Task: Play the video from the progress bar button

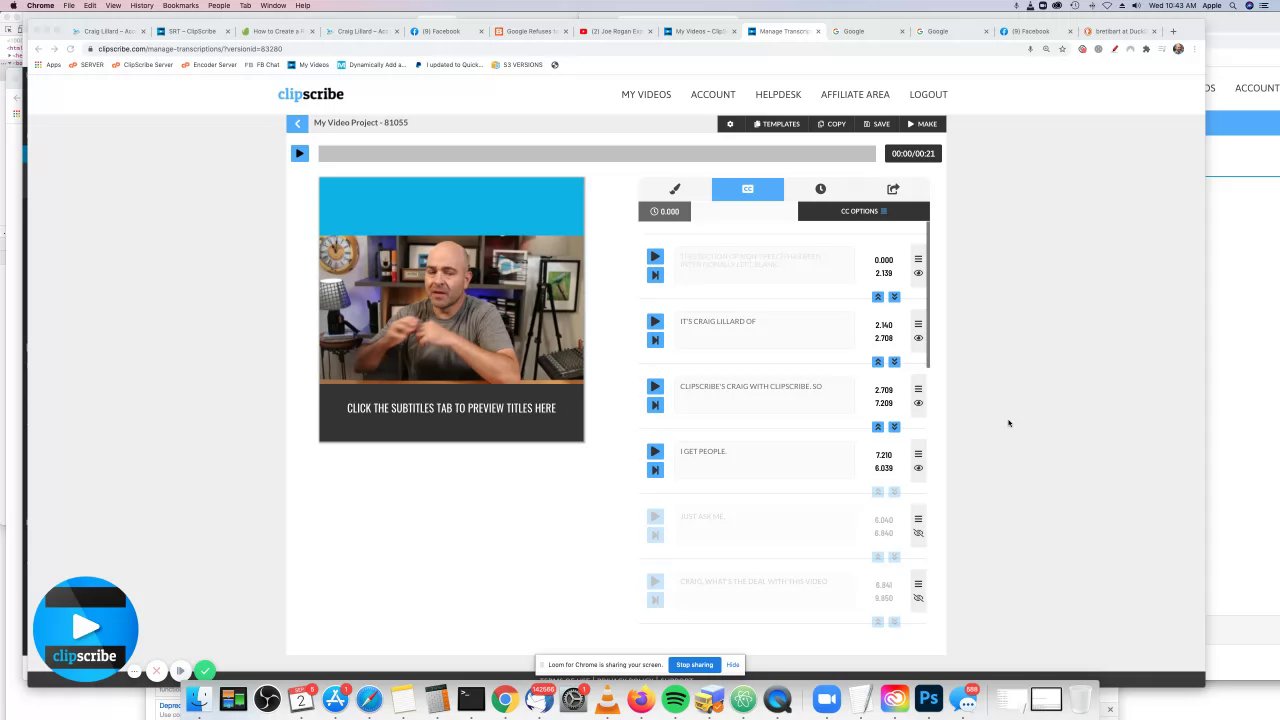Action: point(299,153)
